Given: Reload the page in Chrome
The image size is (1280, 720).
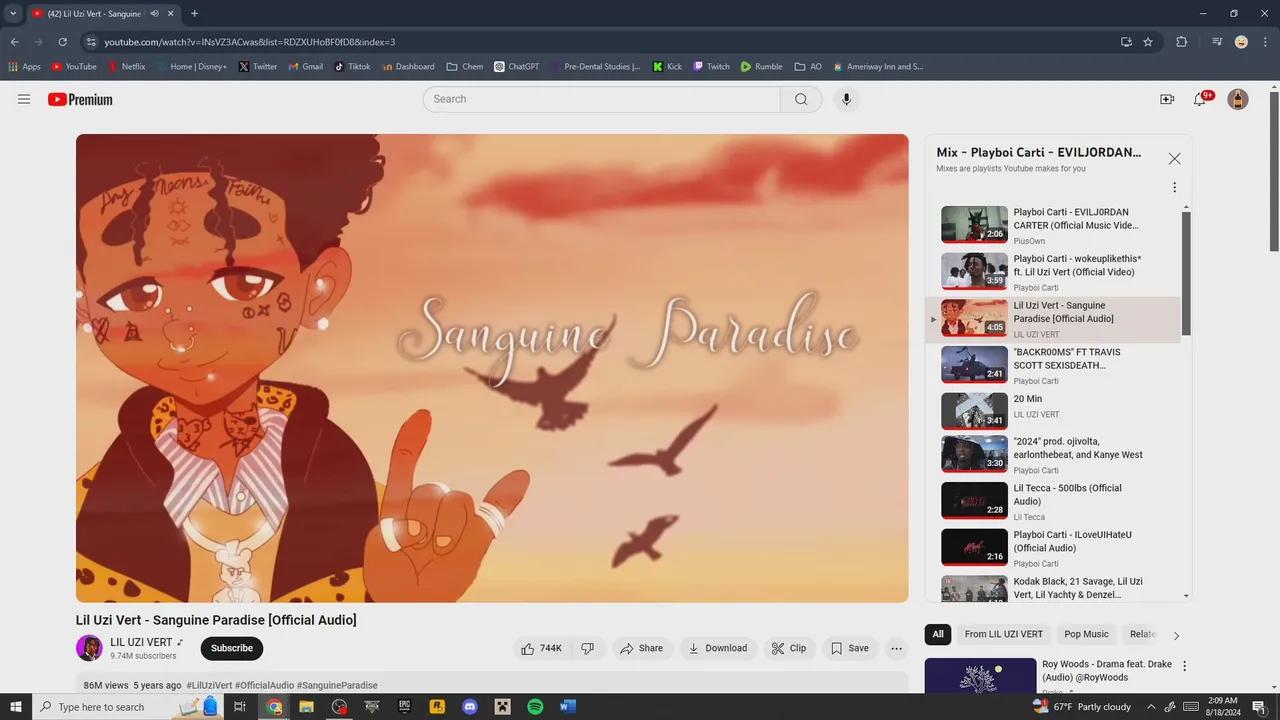Looking at the screenshot, I should (62, 42).
